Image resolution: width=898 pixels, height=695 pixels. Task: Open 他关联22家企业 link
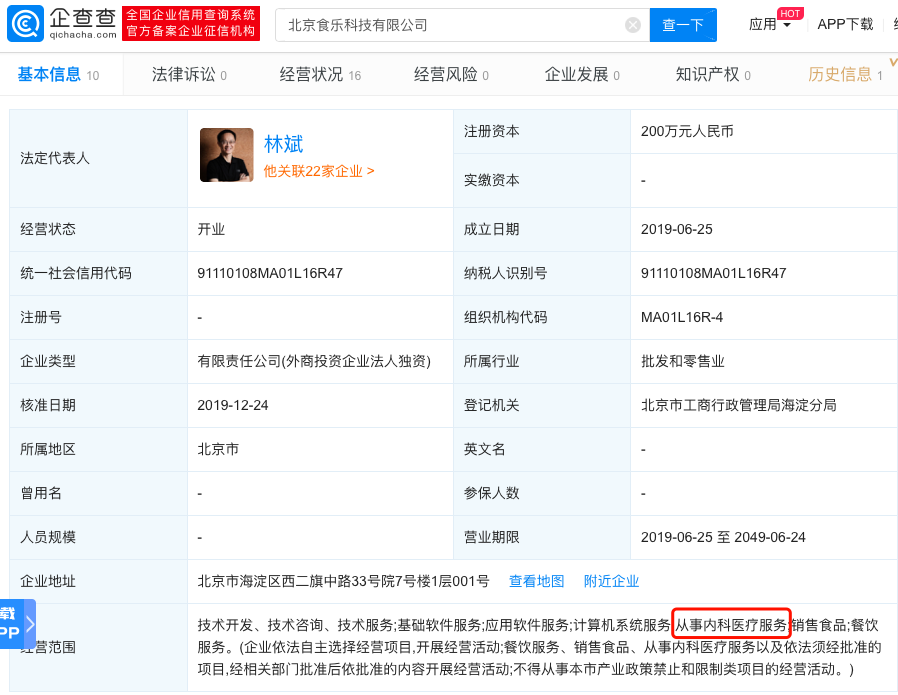pos(319,171)
